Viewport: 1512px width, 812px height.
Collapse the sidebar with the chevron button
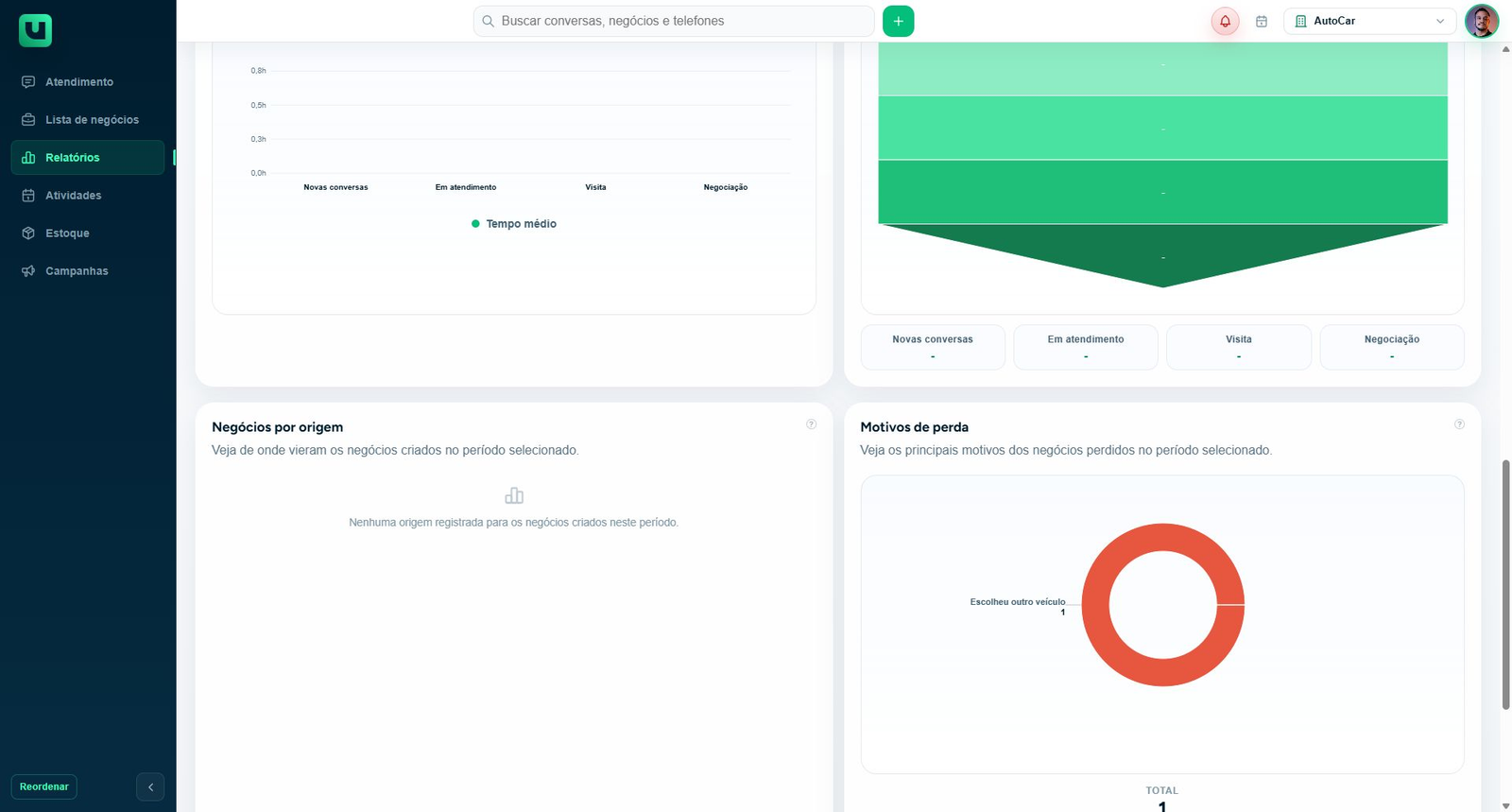pyautogui.click(x=150, y=786)
